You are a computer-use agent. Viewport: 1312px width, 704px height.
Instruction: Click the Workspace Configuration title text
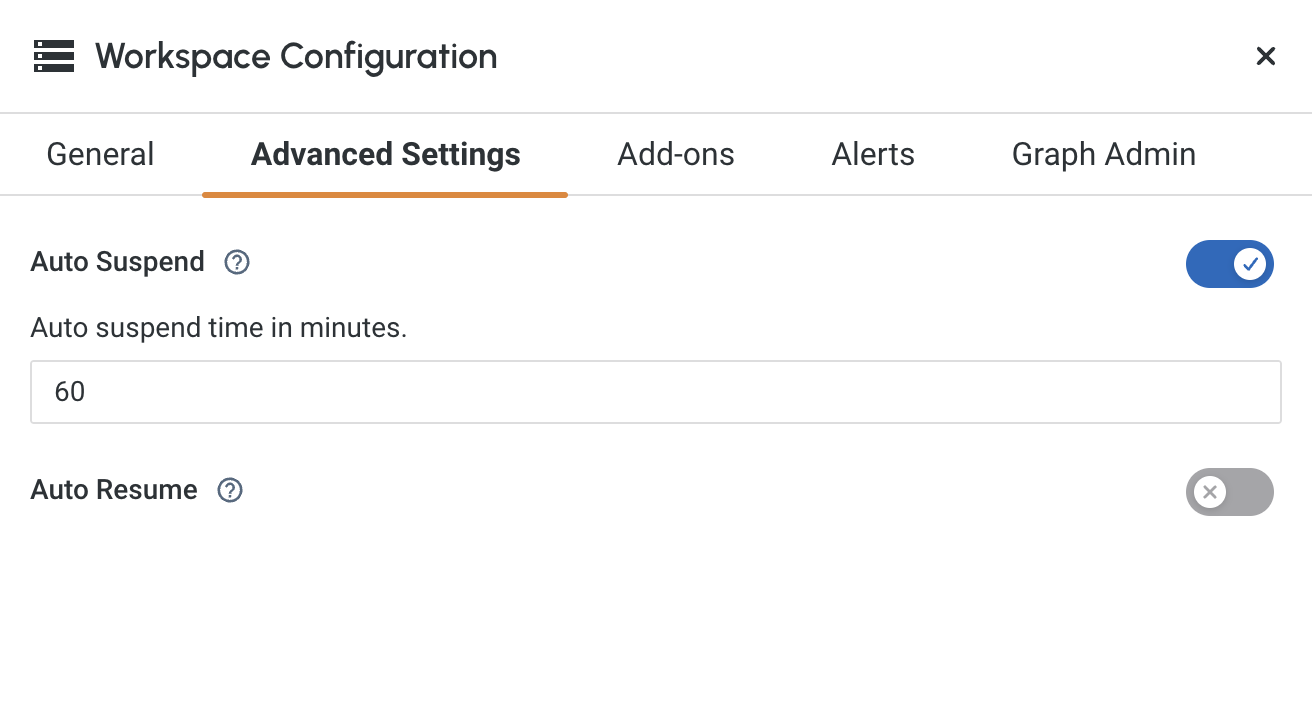pyautogui.click(x=295, y=56)
